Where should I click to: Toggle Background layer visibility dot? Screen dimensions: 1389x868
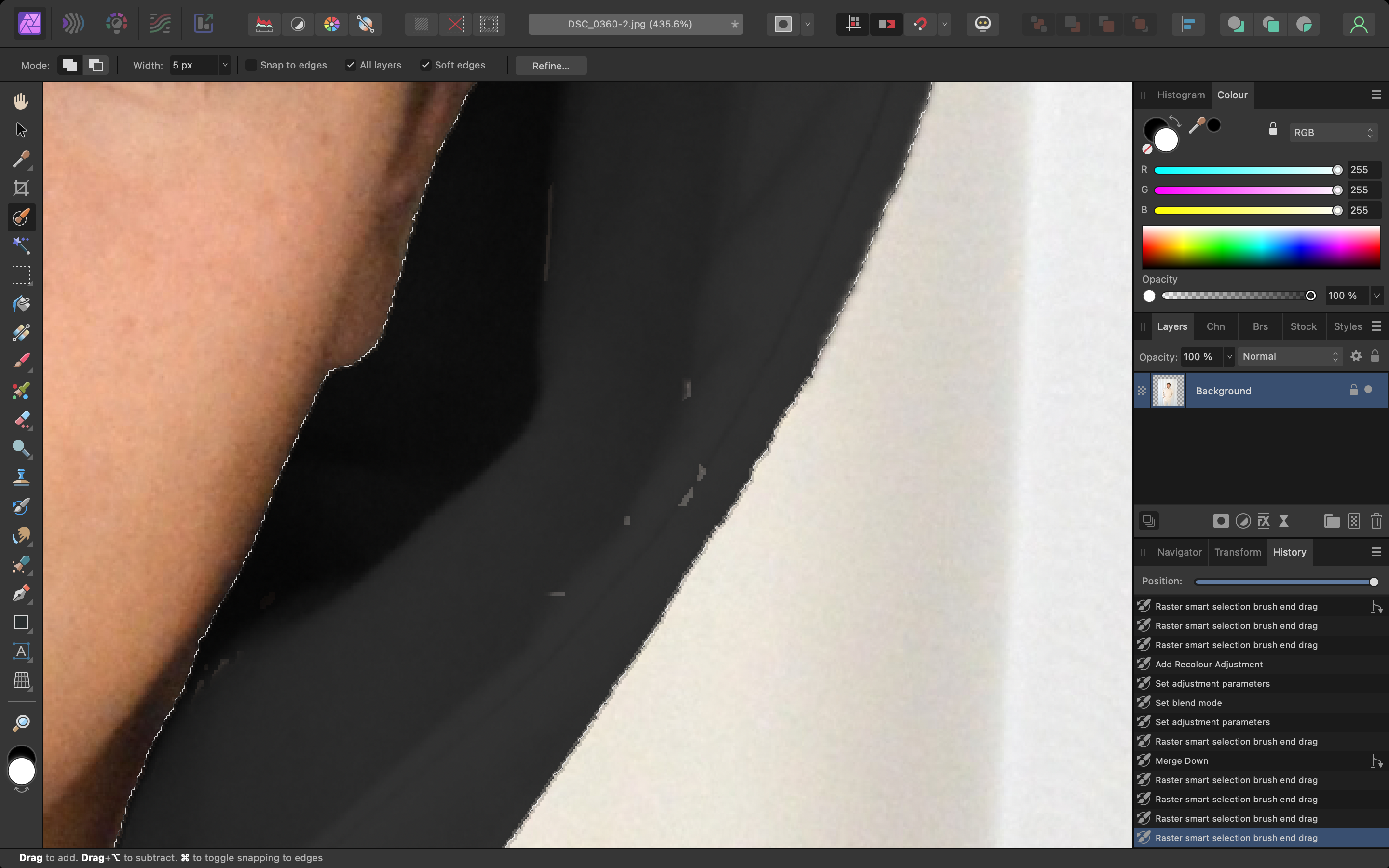point(1368,390)
